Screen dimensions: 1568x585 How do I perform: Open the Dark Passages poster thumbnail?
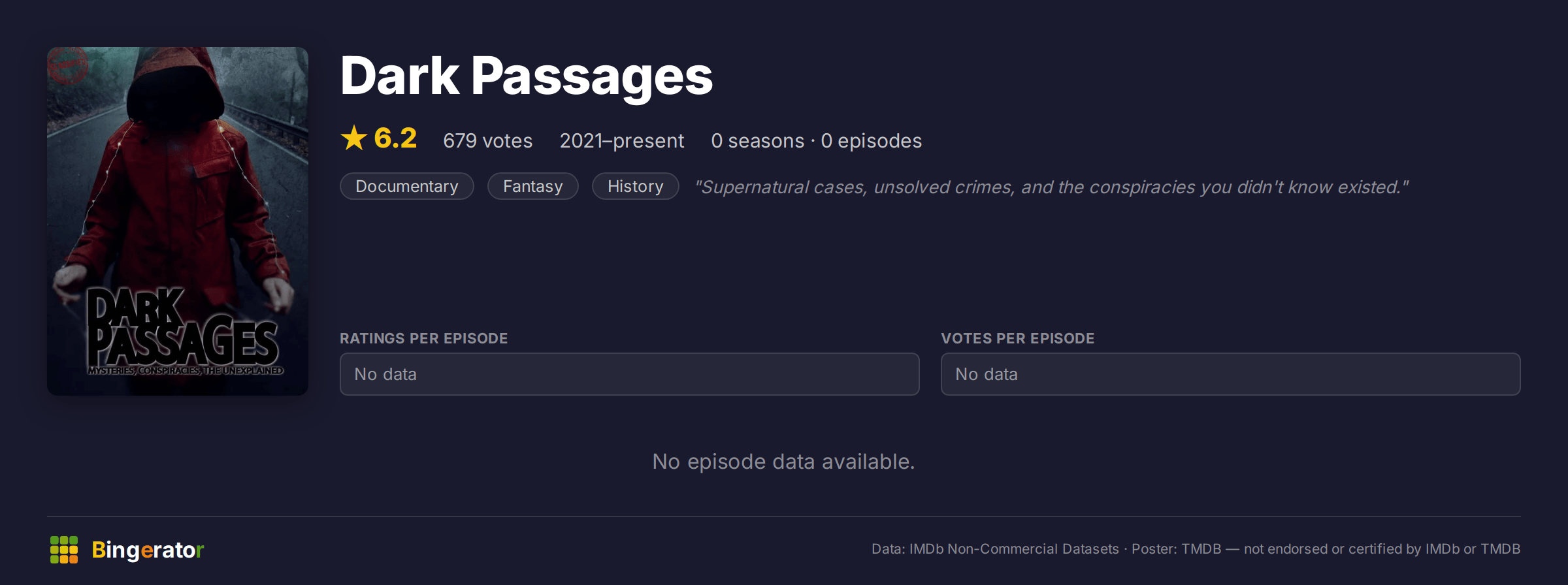[178, 221]
